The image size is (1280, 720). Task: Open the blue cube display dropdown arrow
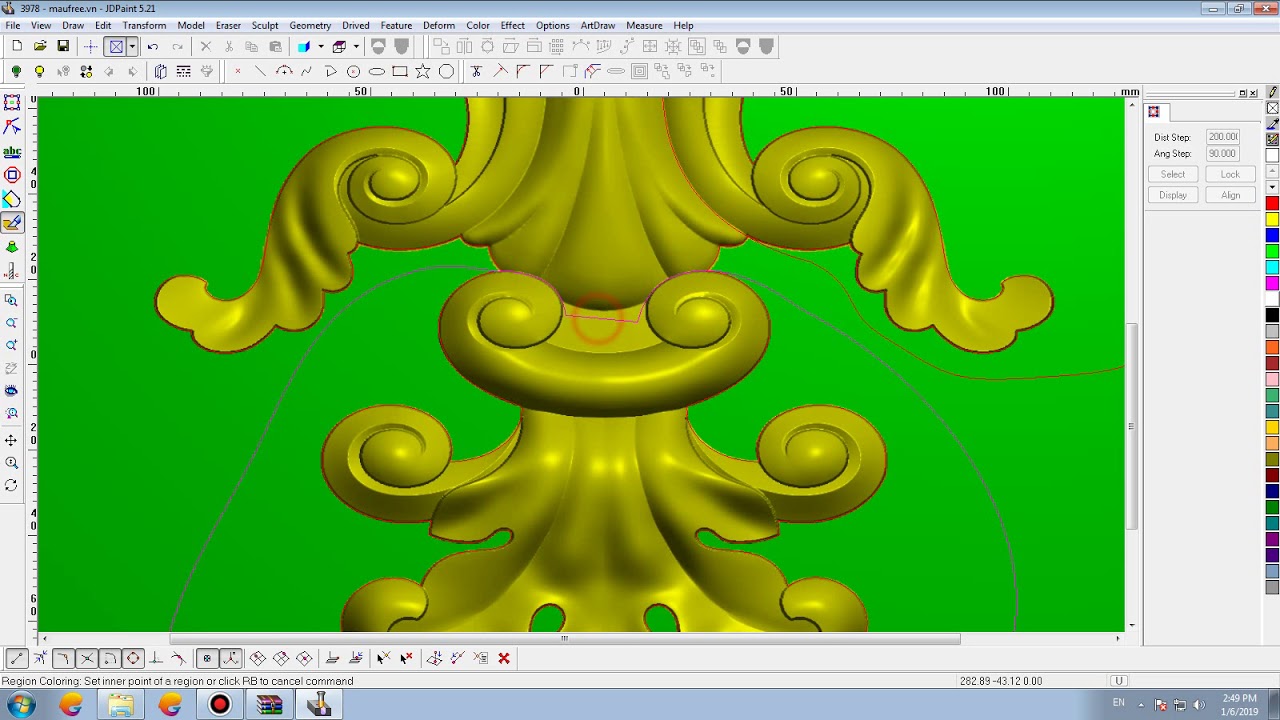tap(321, 46)
